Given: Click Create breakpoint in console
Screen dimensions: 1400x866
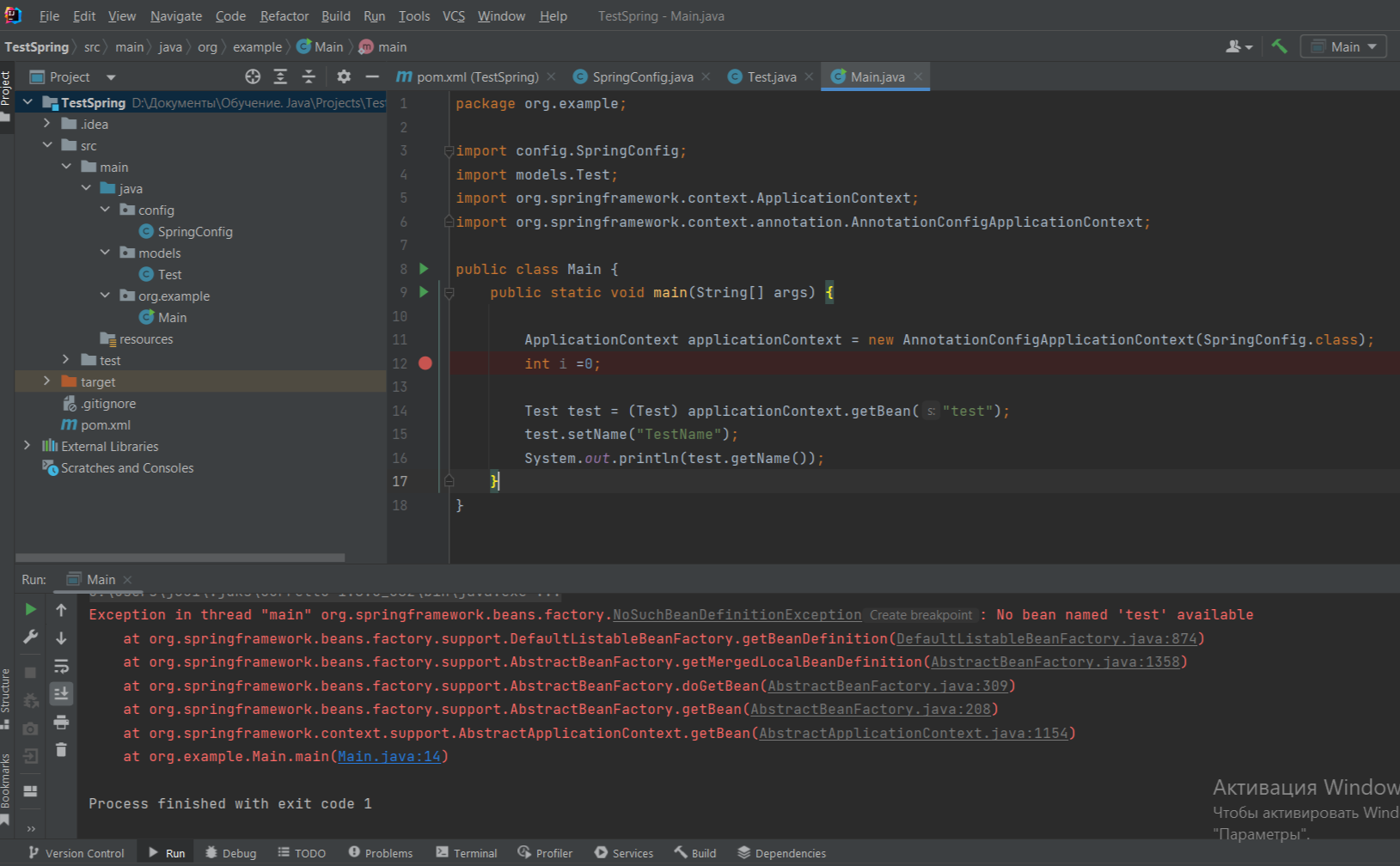Looking at the screenshot, I should point(920,615).
